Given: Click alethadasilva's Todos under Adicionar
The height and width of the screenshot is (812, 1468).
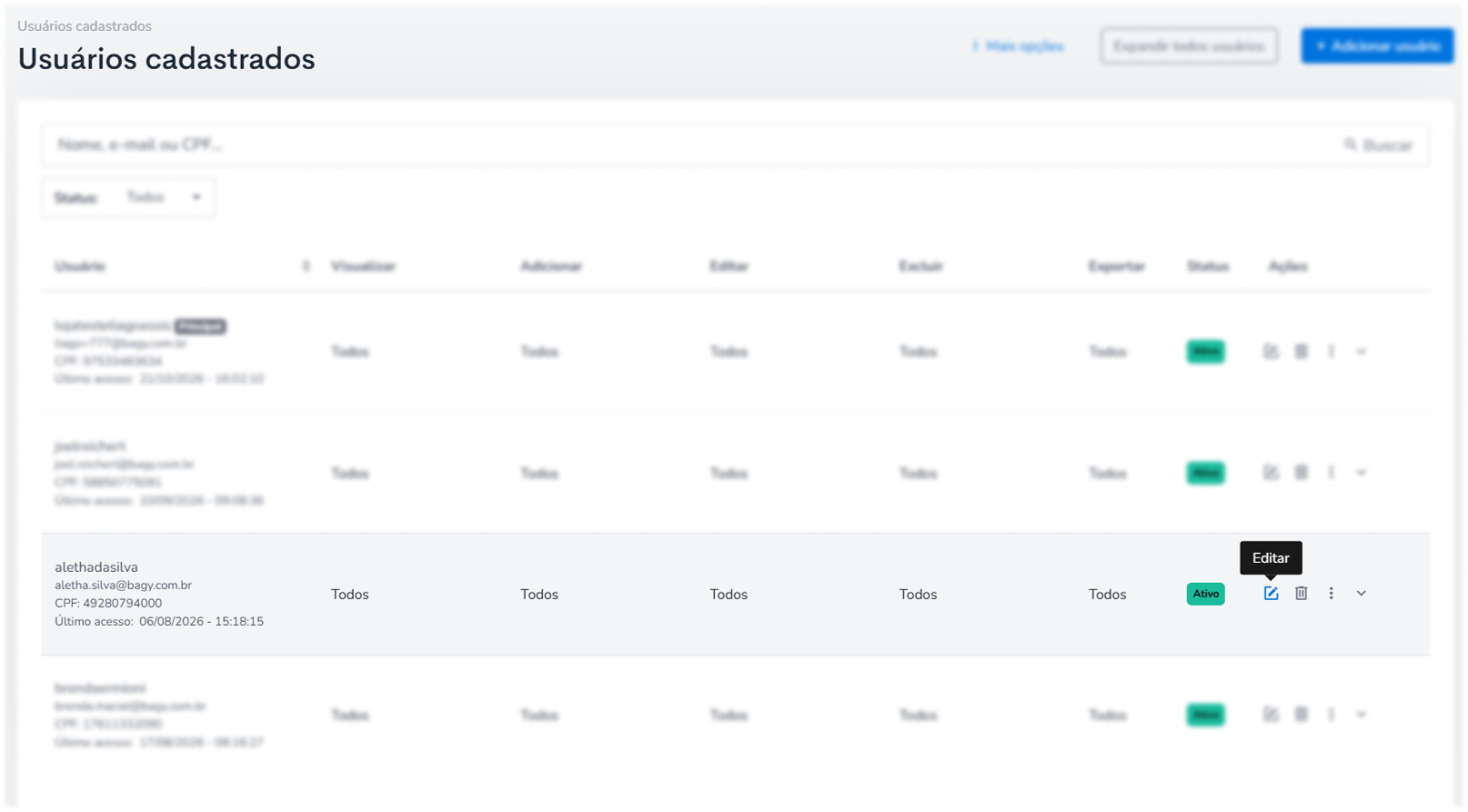Looking at the screenshot, I should [x=539, y=595].
